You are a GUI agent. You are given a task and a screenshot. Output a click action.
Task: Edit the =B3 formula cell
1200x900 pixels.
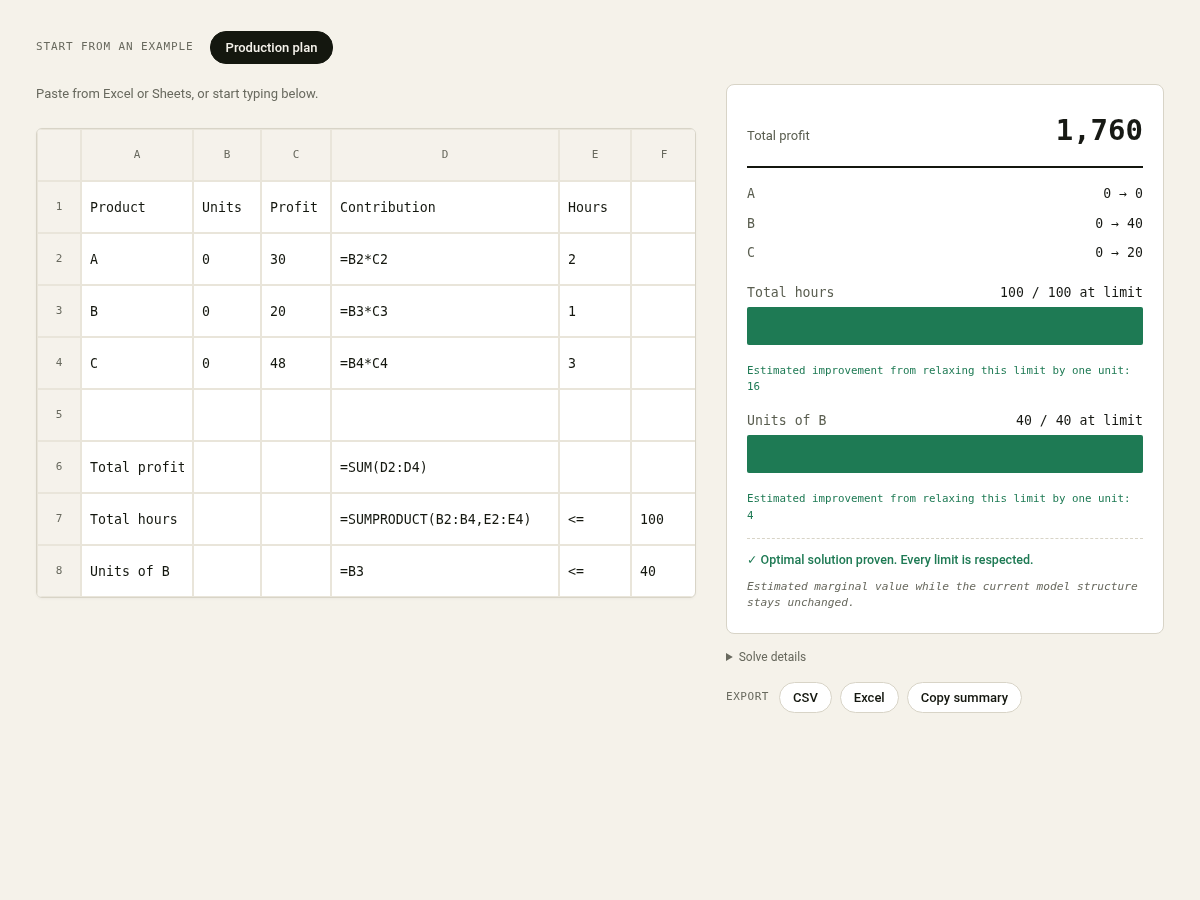(x=445, y=571)
